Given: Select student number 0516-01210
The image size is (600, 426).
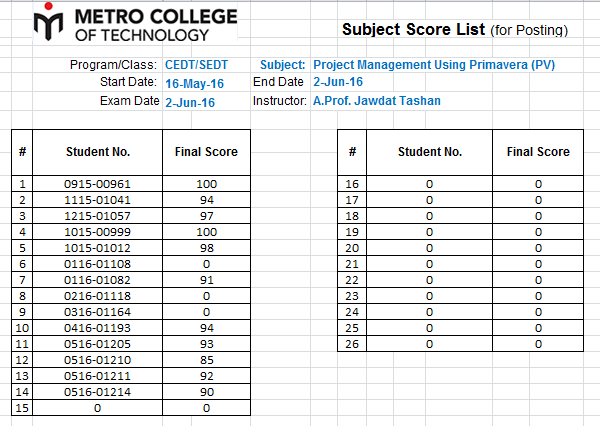Looking at the screenshot, I should click(98, 360).
